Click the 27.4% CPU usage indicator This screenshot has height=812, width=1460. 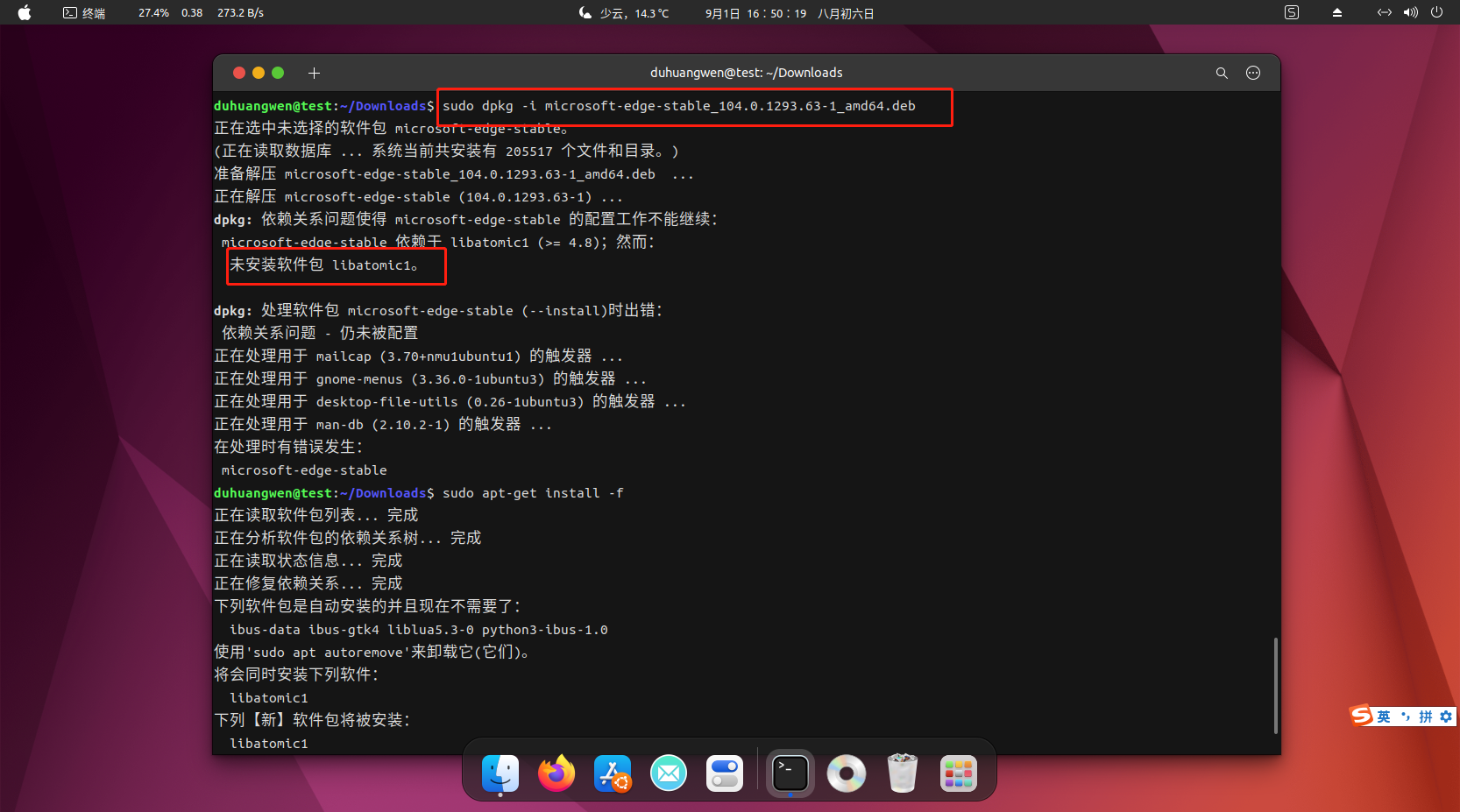[x=153, y=13]
